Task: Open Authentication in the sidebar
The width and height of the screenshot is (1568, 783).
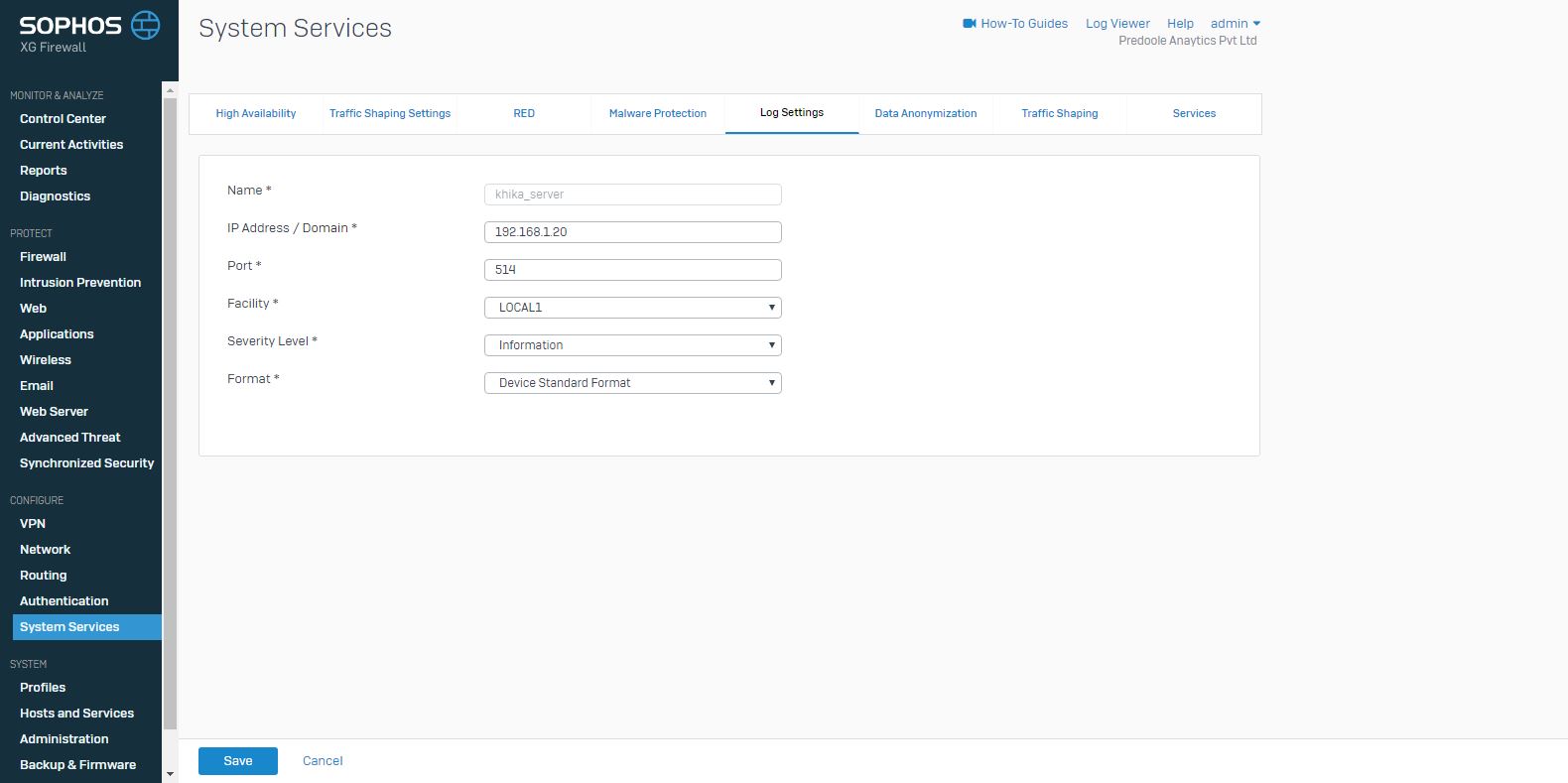Action: (65, 601)
